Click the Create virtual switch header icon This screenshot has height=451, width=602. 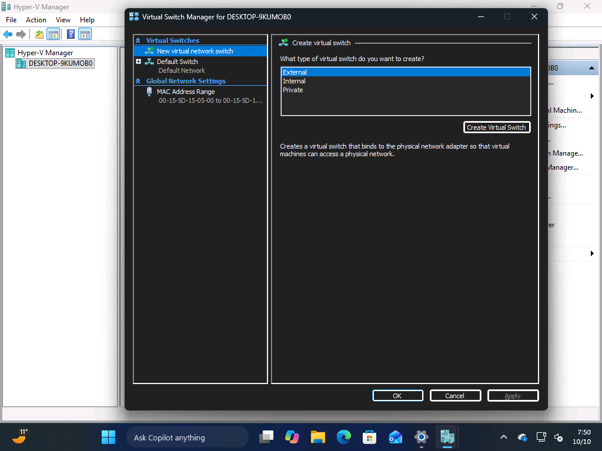[283, 43]
